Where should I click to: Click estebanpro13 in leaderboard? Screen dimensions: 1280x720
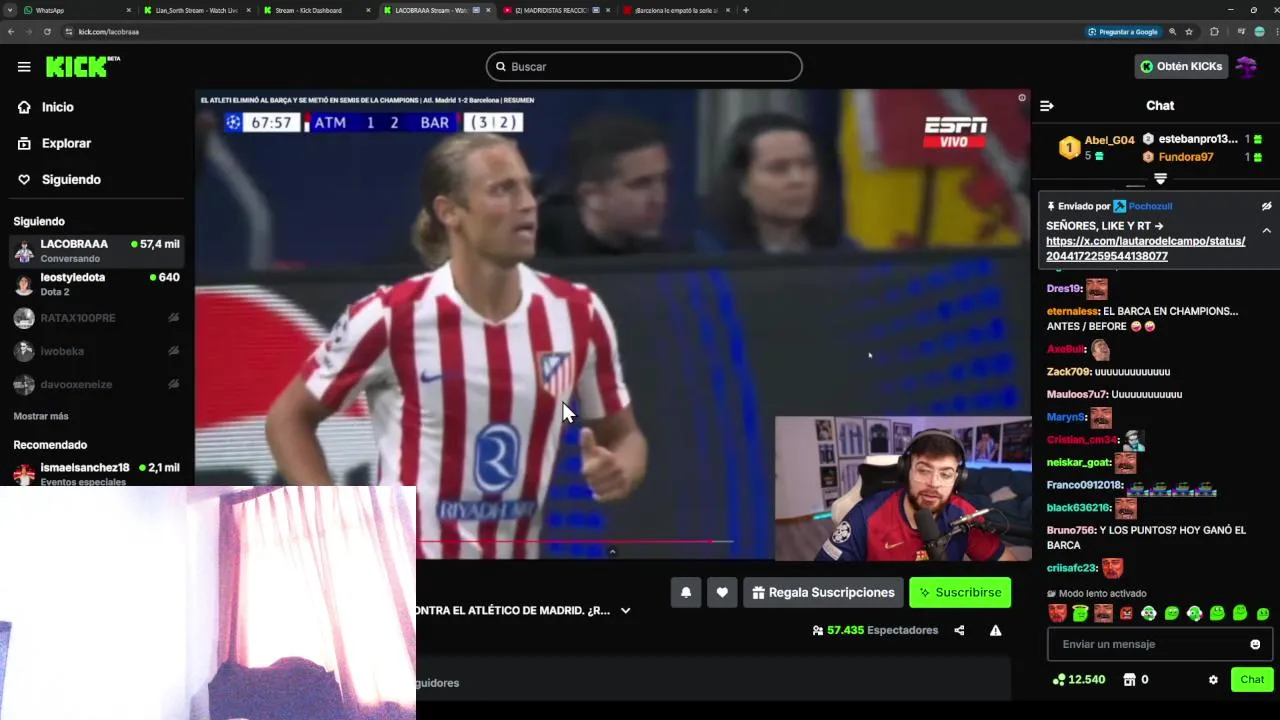click(x=1198, y=139)
